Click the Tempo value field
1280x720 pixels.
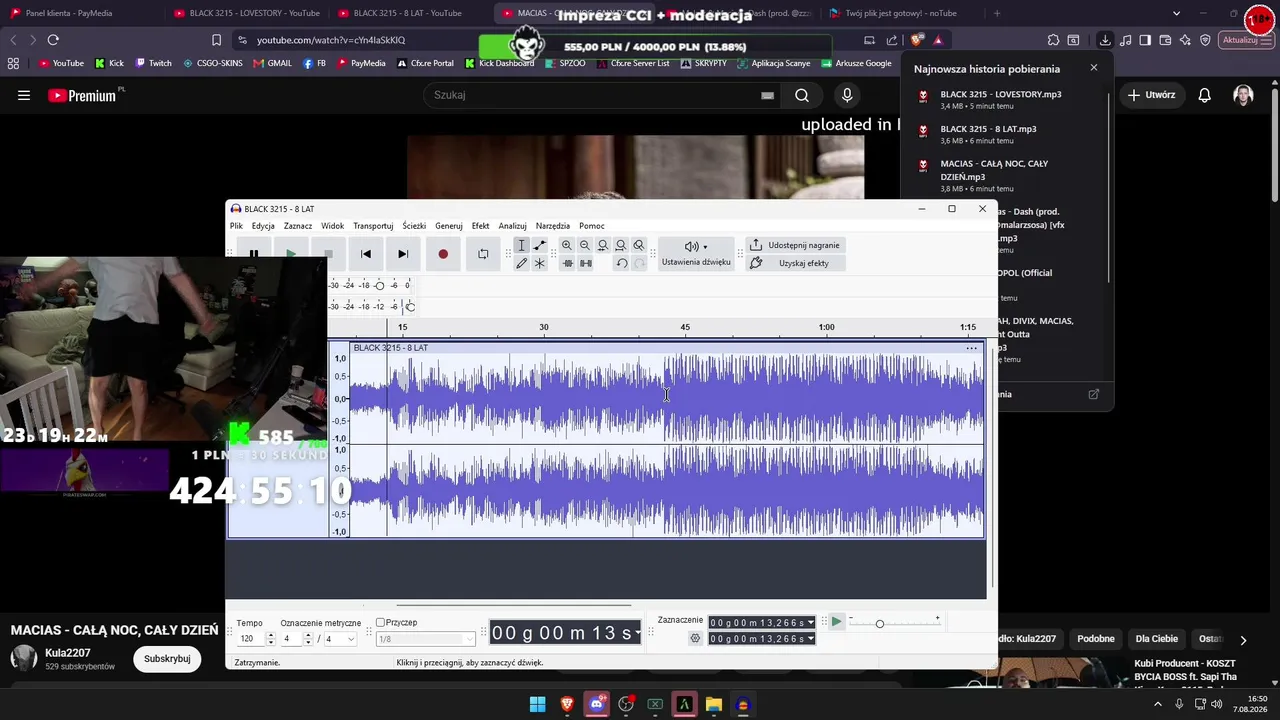pos(251,639)
